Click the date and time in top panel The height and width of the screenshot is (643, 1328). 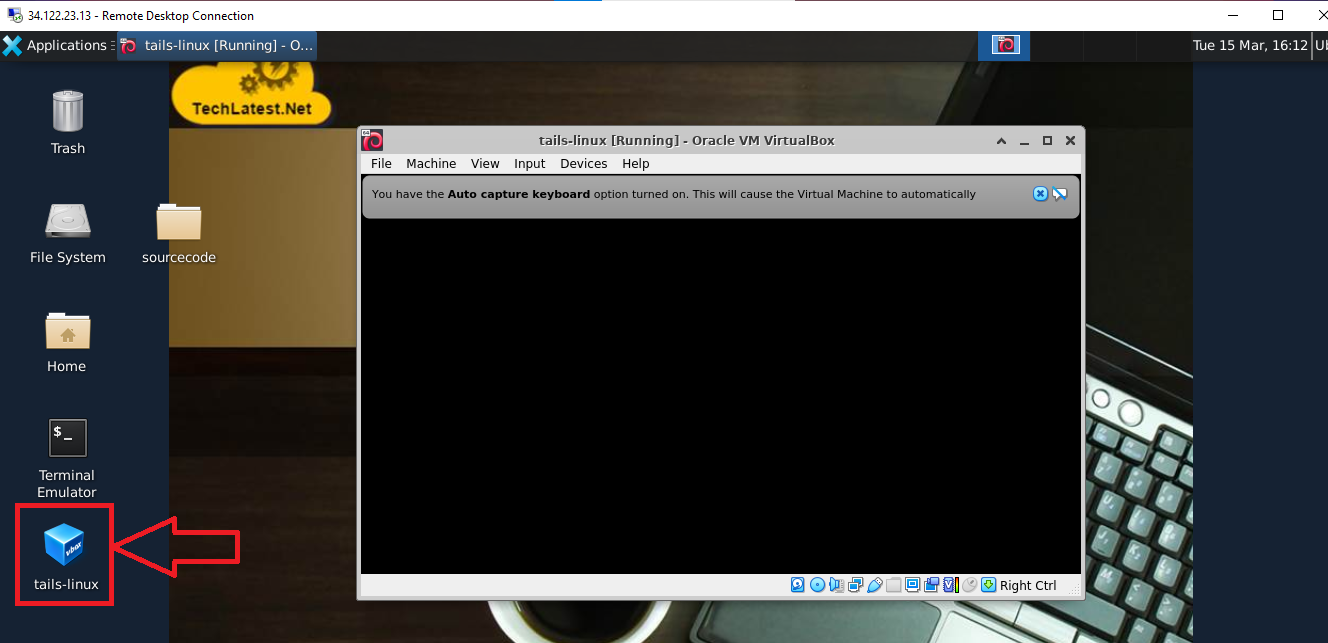[x=1250, y=45]
